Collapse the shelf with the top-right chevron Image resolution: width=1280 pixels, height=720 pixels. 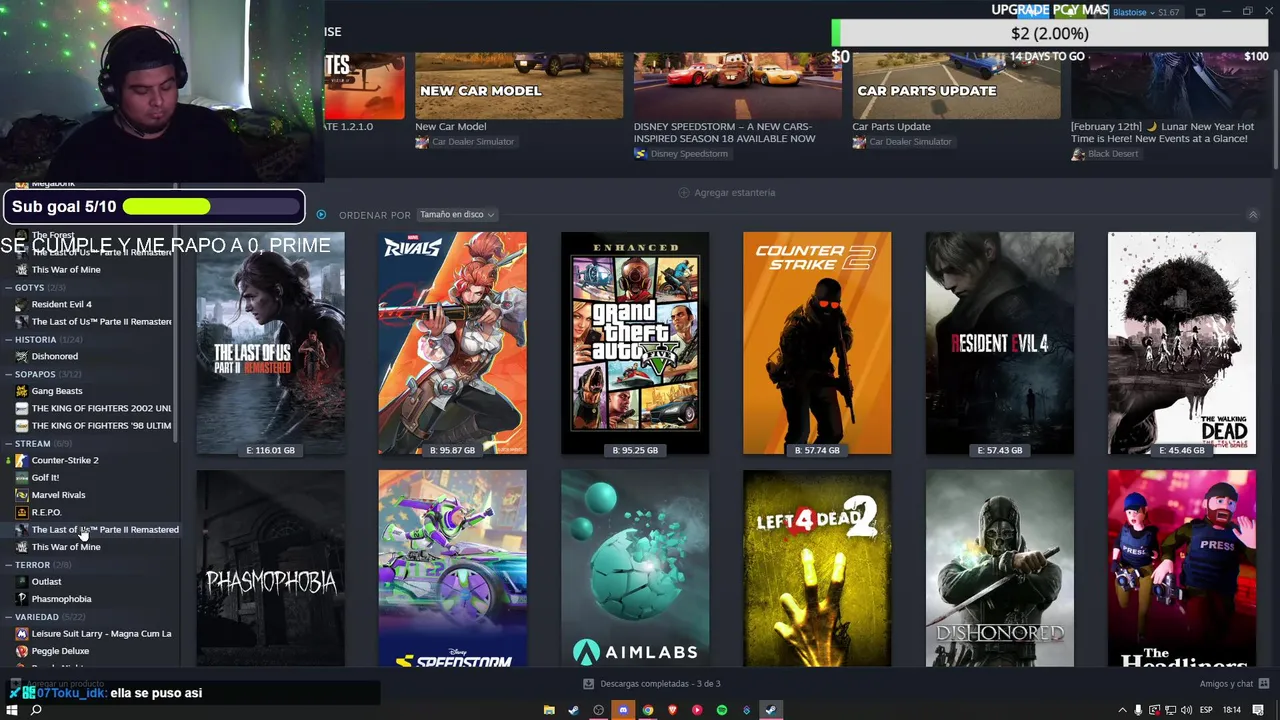point(1252,214)
